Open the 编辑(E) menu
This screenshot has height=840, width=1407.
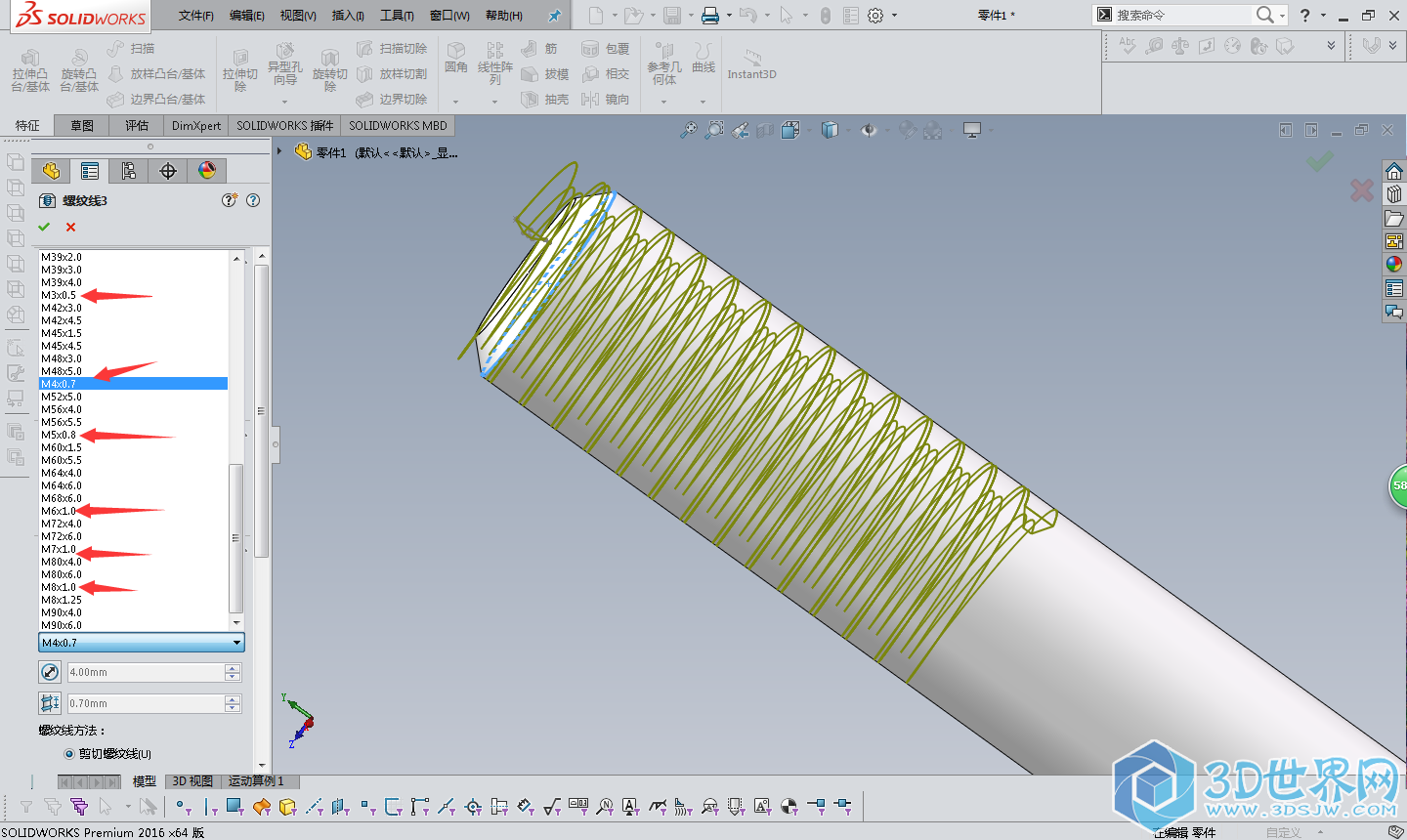click(x=246, y=15)
